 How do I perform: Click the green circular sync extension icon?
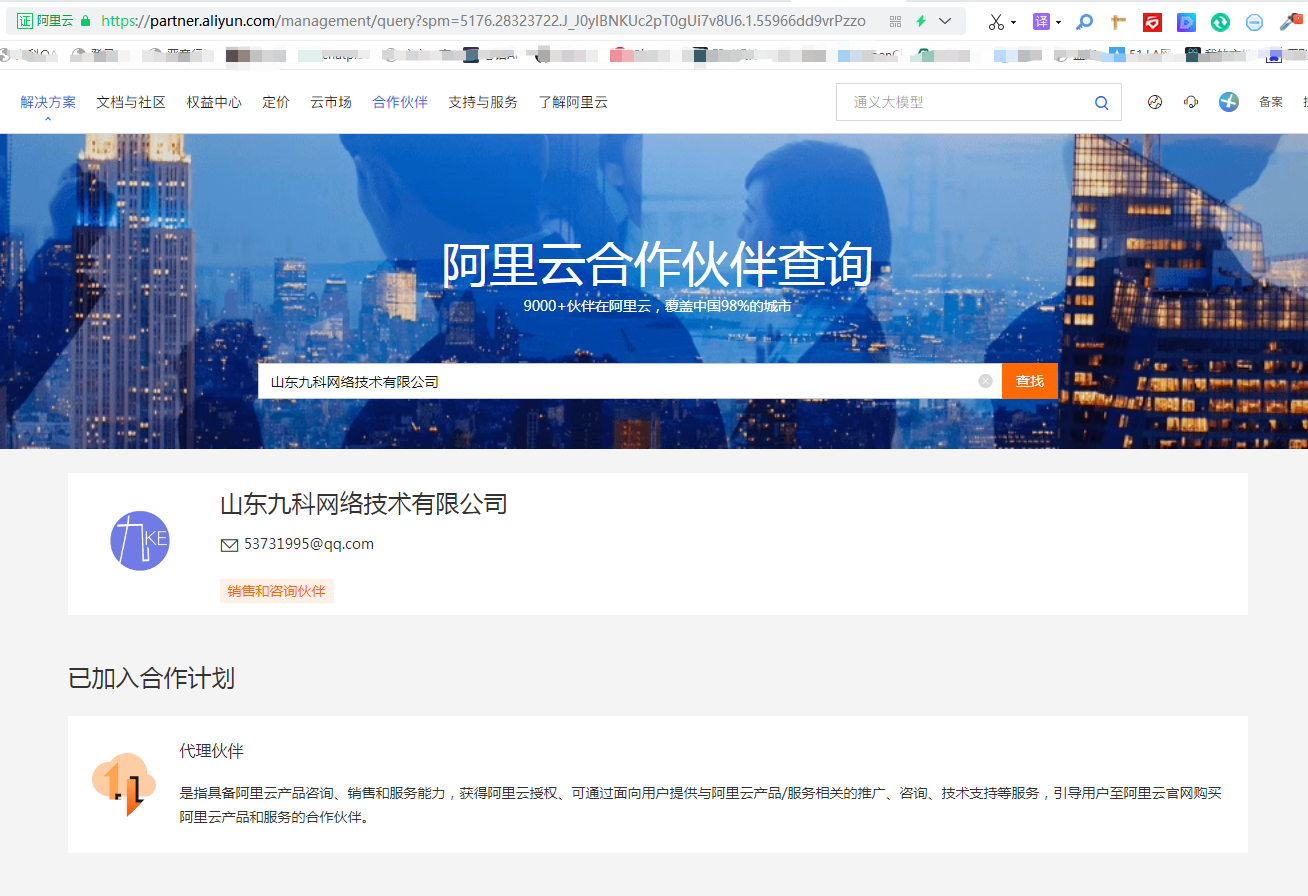click(1220, 22)
